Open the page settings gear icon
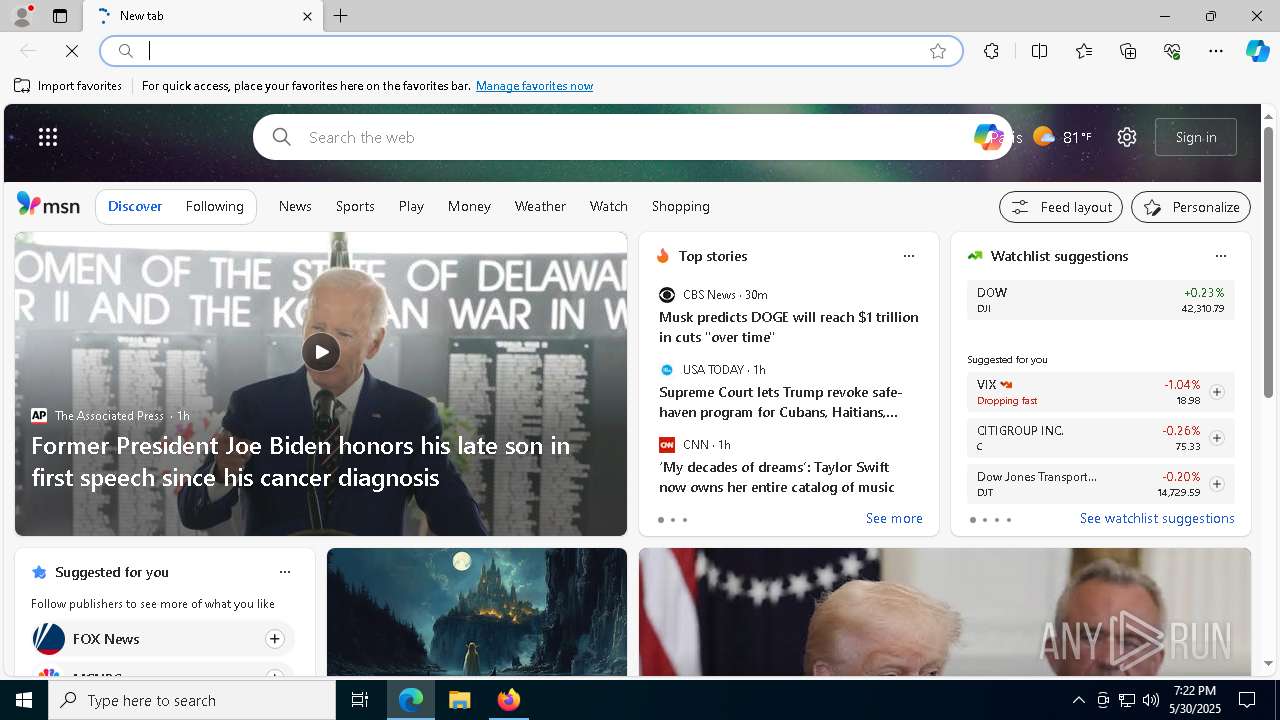1280x720 pixels. (x=1127, y=137)
